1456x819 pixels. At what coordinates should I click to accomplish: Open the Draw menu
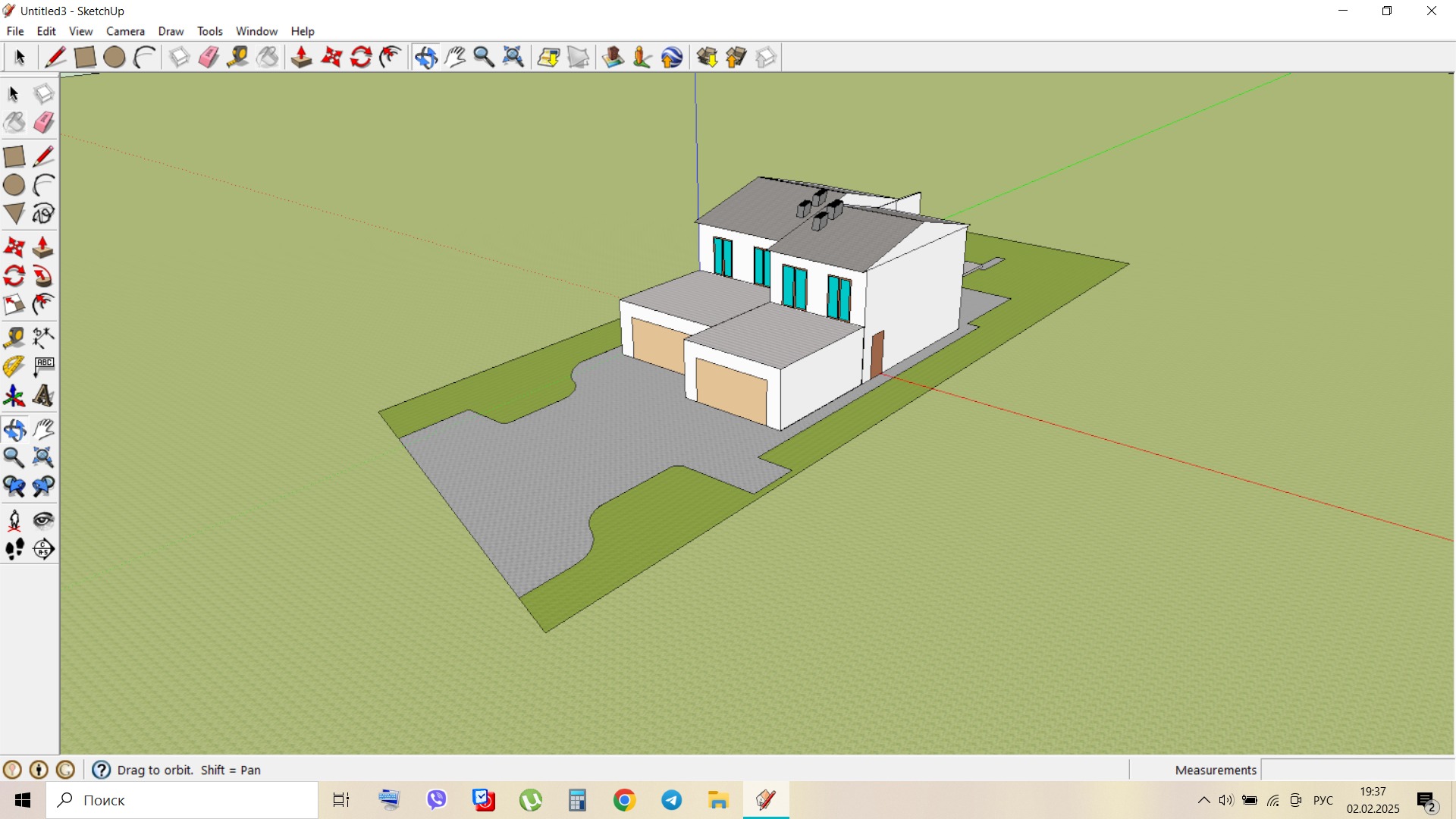171,31
